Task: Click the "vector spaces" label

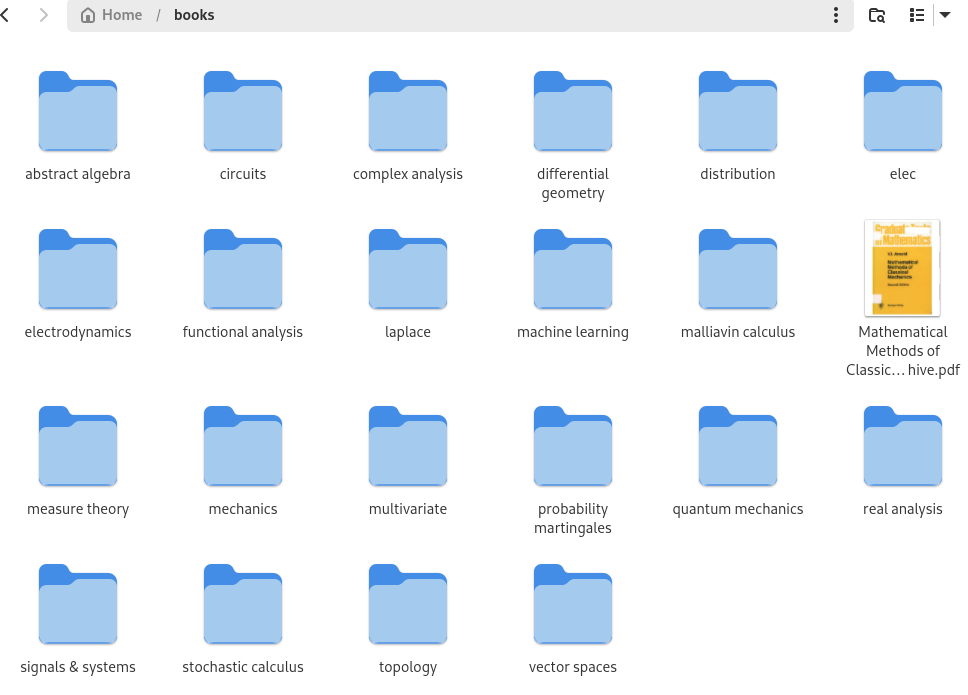Action: (573, 667)
